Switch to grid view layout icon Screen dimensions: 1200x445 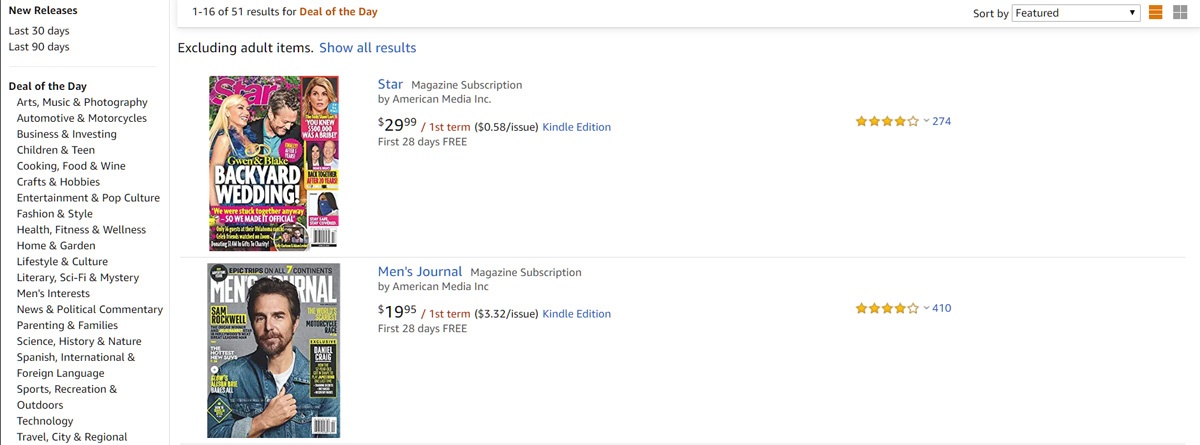(x=1180, y=13)
